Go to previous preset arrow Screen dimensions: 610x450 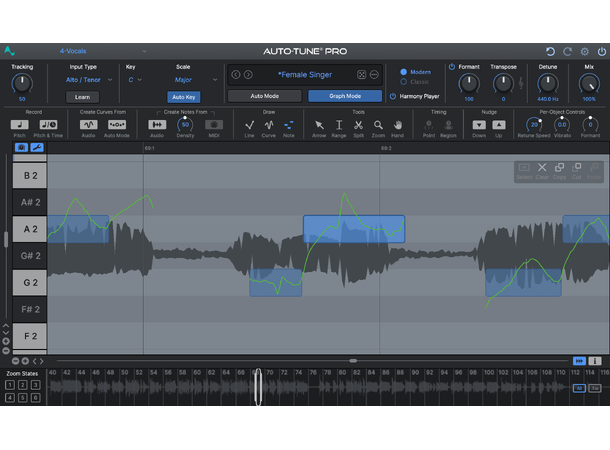[x=236, y=74]
